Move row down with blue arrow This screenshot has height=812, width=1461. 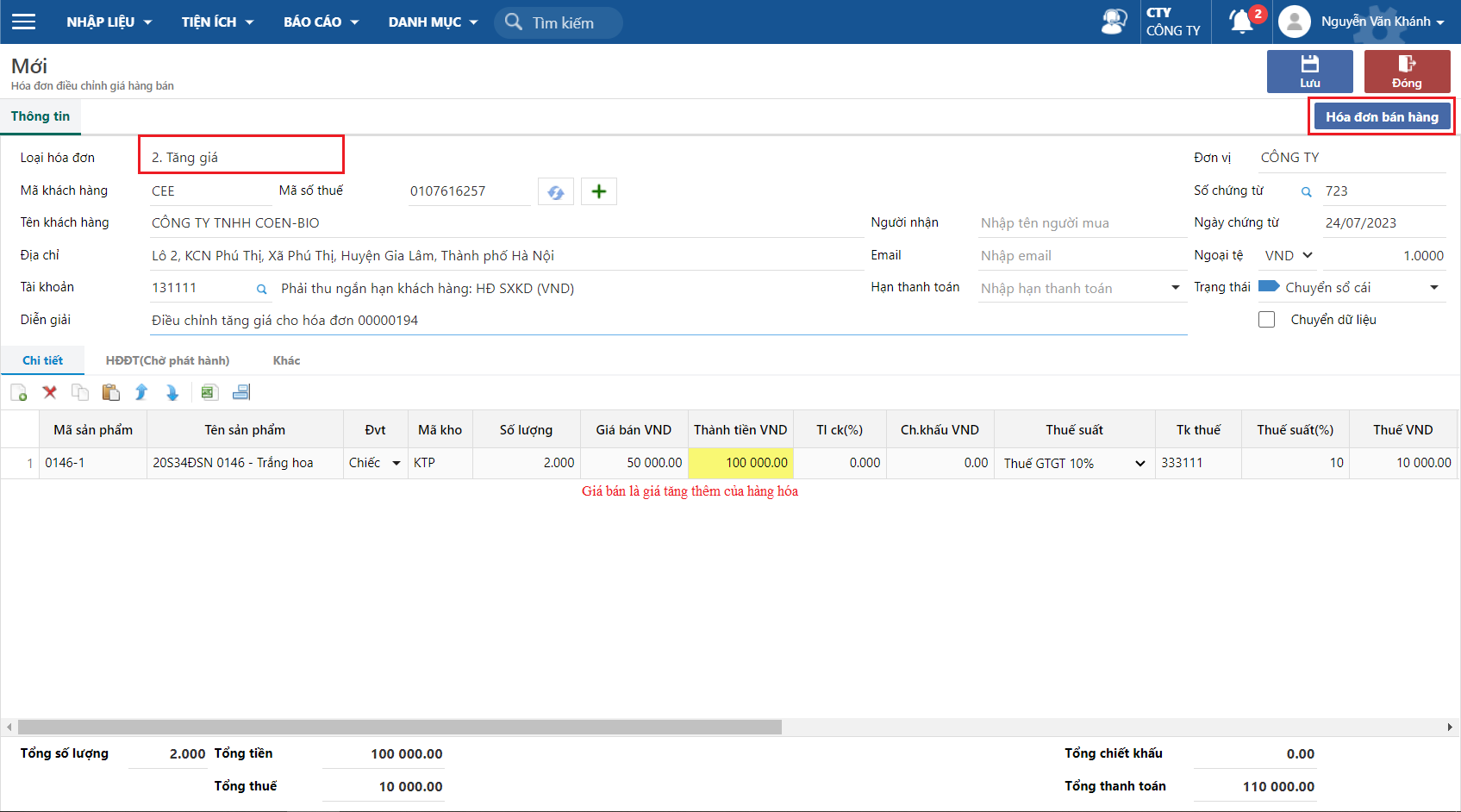(x=172, y=393)
